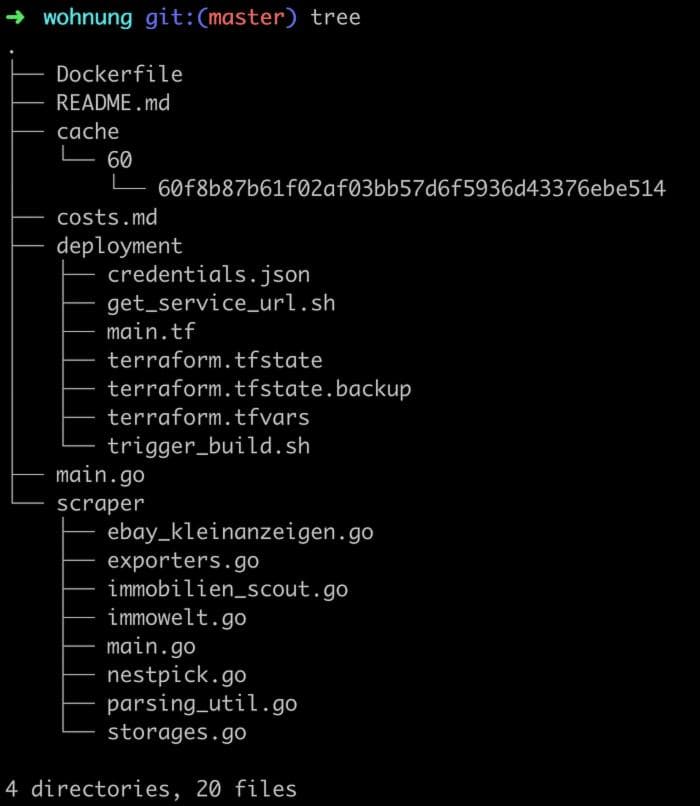Click the scraper directory name
700x806 pixels.
pos(100,503)
